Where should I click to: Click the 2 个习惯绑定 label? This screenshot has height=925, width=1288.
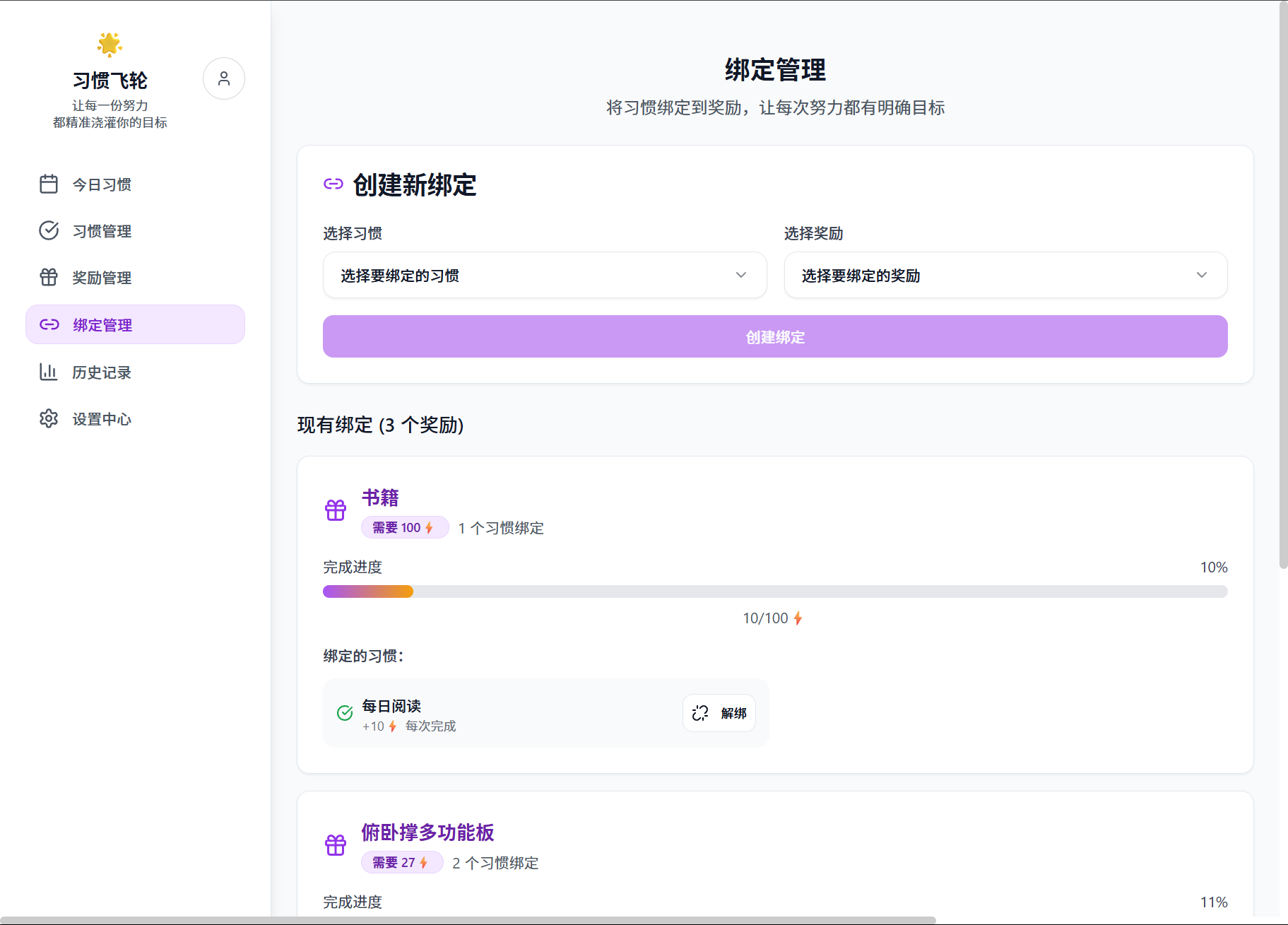[x=495, y=863]
